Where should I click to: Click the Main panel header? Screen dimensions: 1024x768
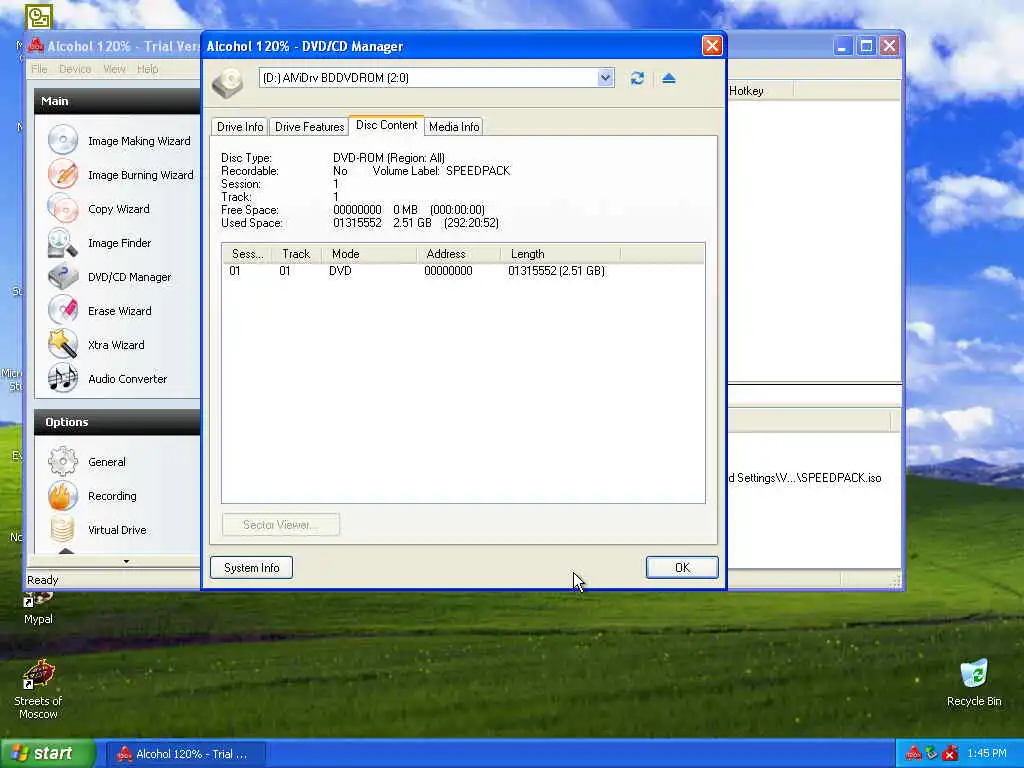click(117, 101)
